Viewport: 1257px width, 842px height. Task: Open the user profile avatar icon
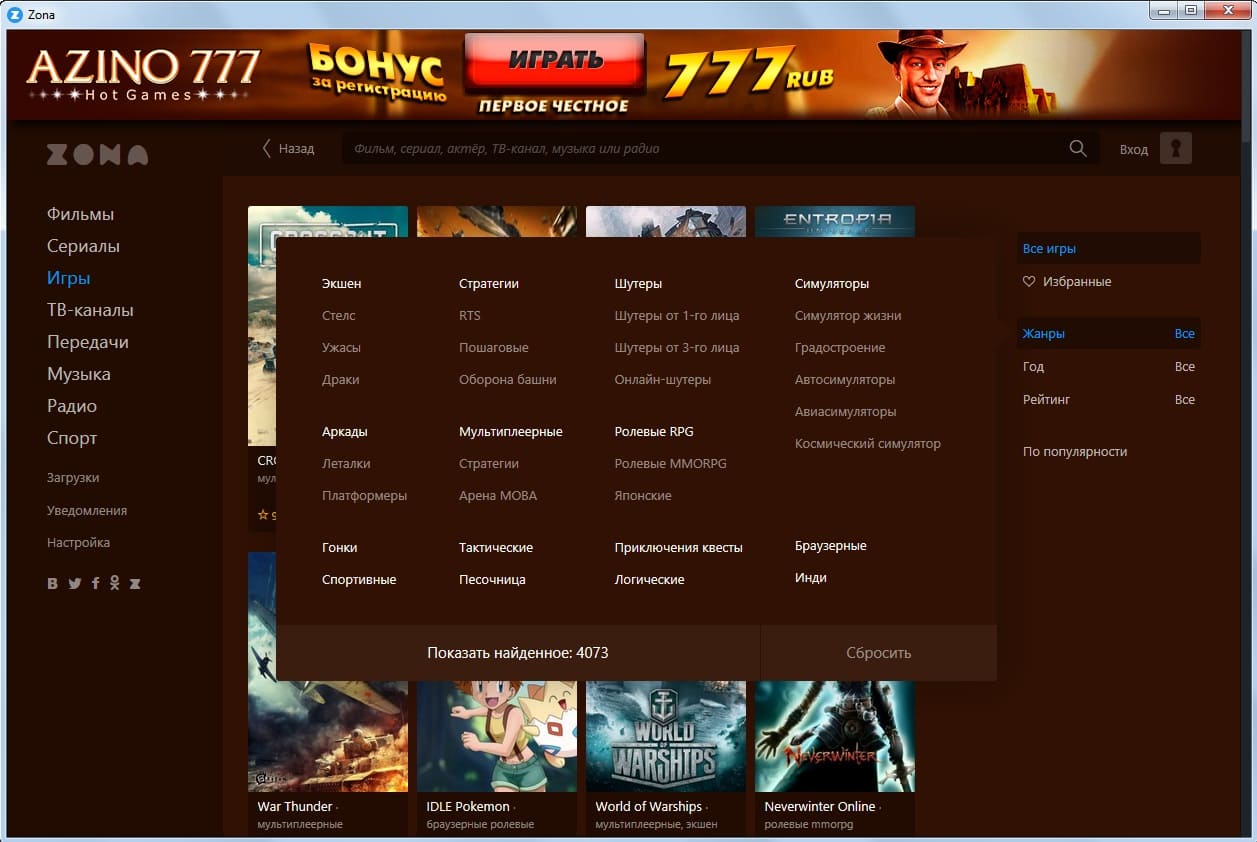pyautogui.click(x=1176, y=148)
